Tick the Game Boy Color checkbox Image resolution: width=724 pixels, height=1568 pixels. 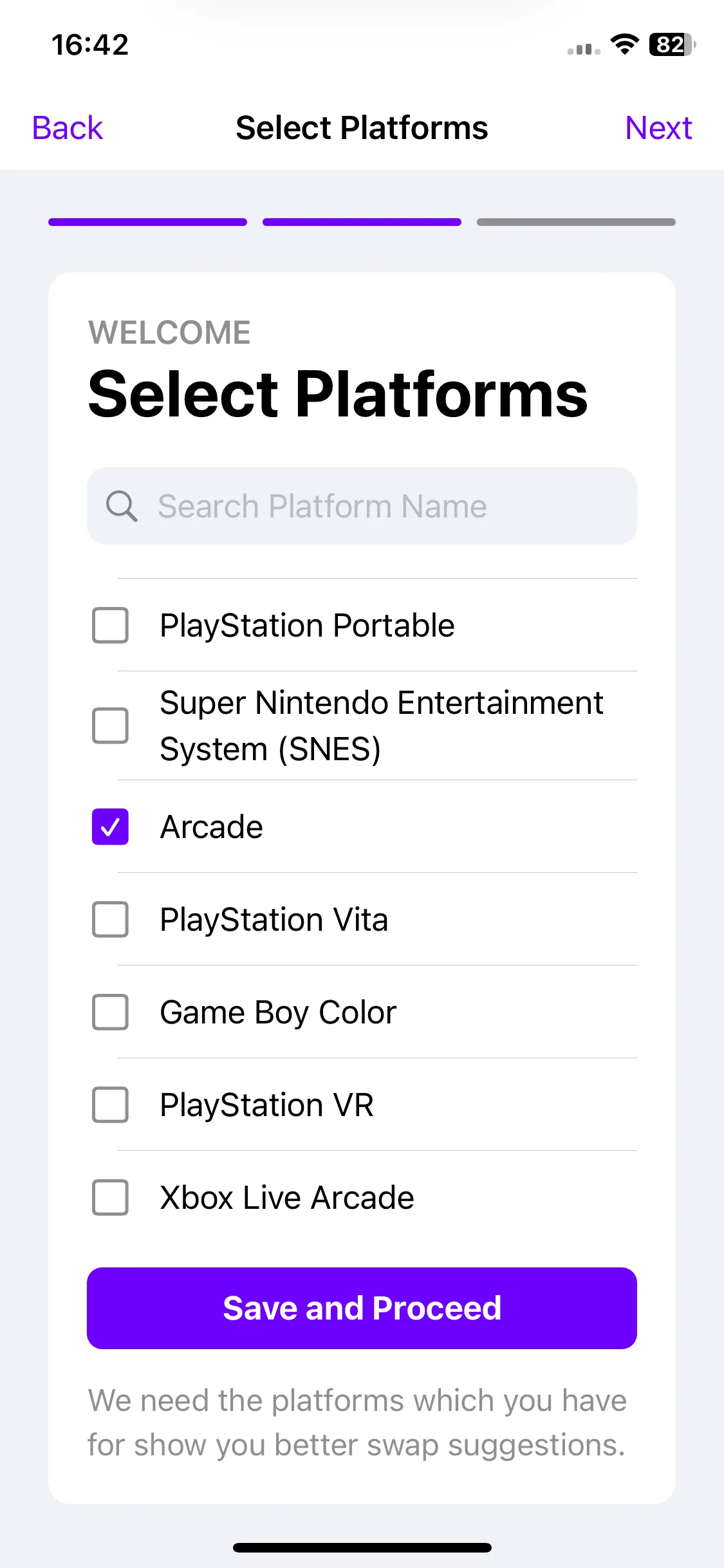click(x=110, y=1012)
